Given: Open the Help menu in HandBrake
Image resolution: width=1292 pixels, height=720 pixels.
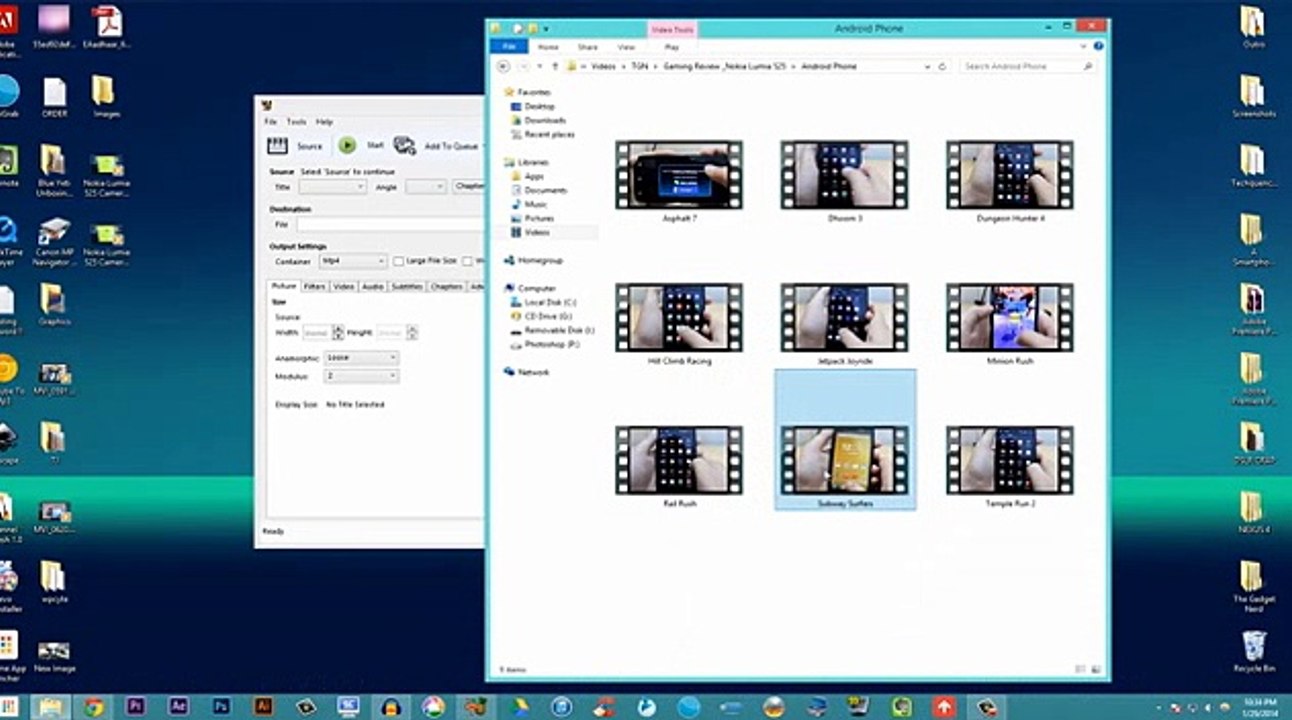Looking at the screenshot, I should [324, 122].
